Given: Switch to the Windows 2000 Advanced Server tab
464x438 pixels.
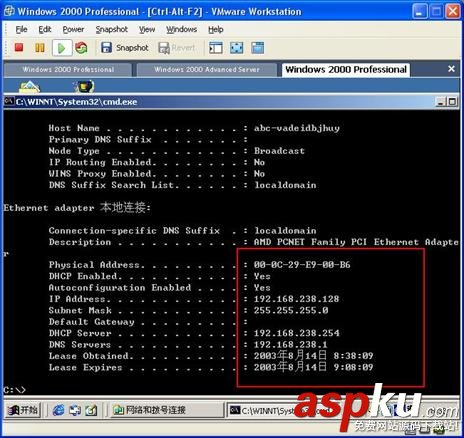Looking at the screenshot, I should tap(207, 69).
